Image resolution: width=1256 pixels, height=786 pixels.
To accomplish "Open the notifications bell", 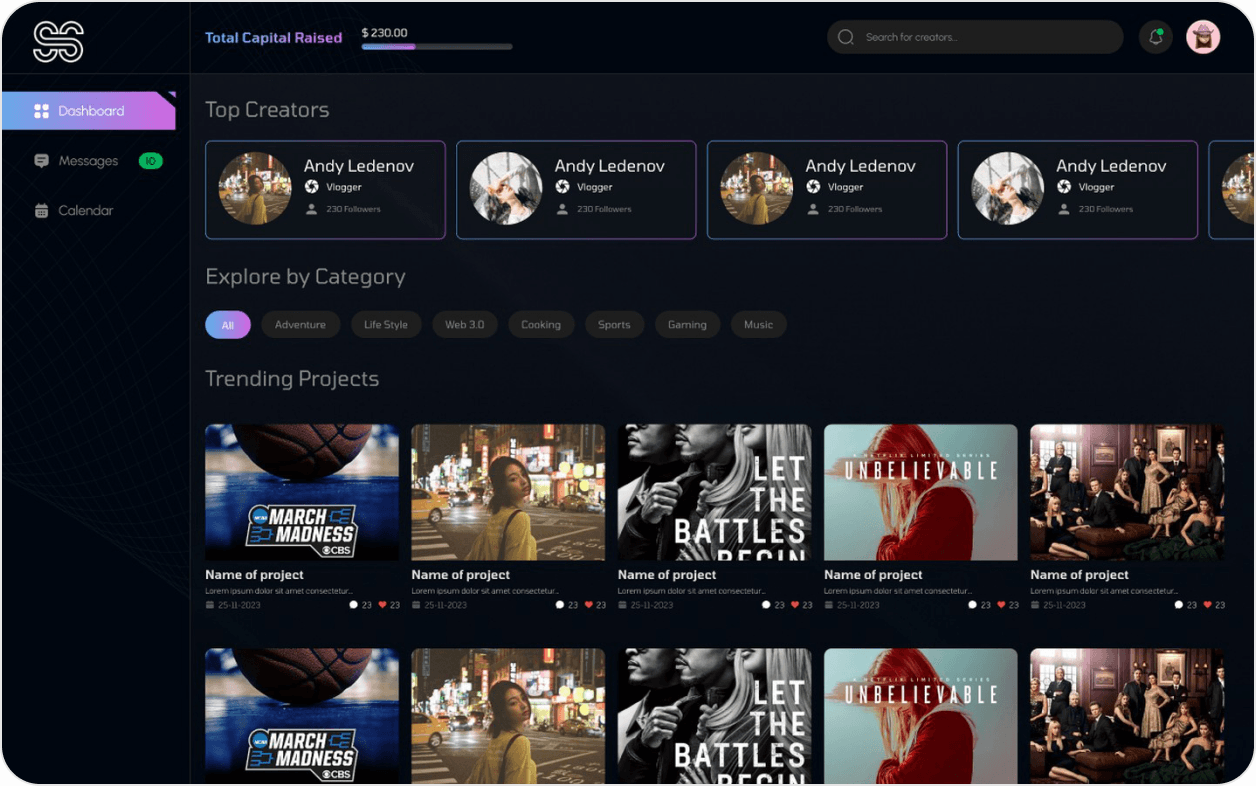I will (1156, 37).
